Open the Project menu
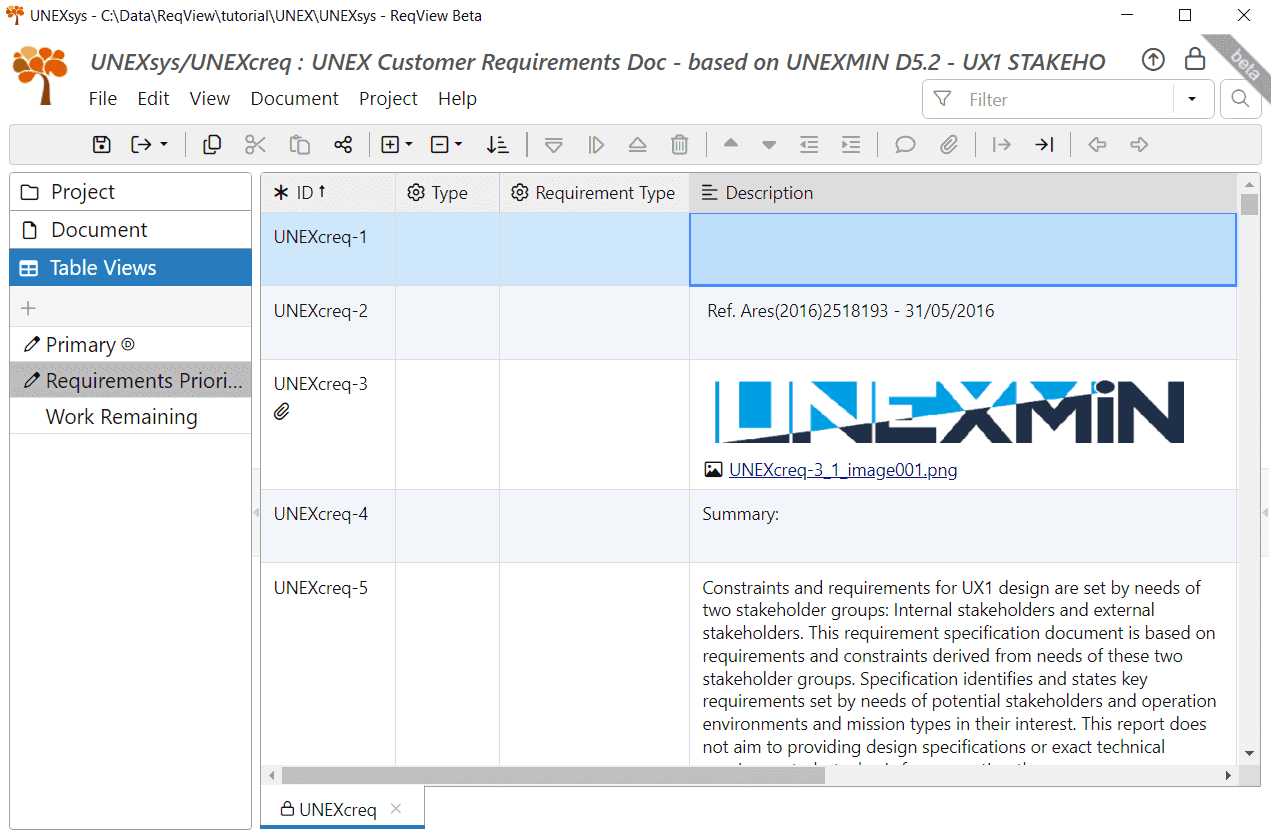1271x835 pixels. [x=388, y=99]
